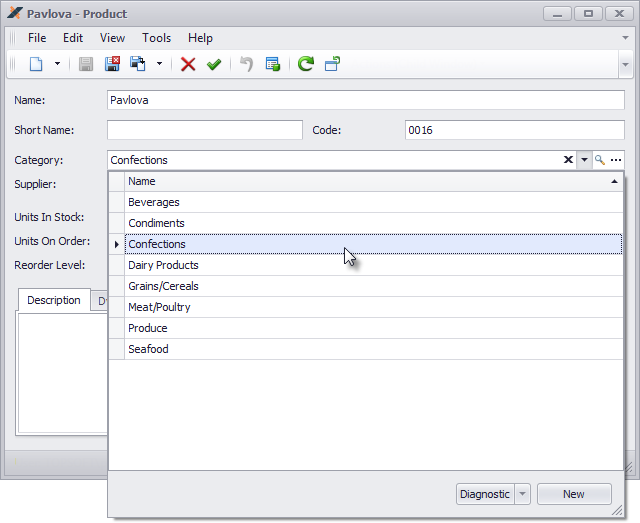Click the Name input field with Pavlova

366,100
